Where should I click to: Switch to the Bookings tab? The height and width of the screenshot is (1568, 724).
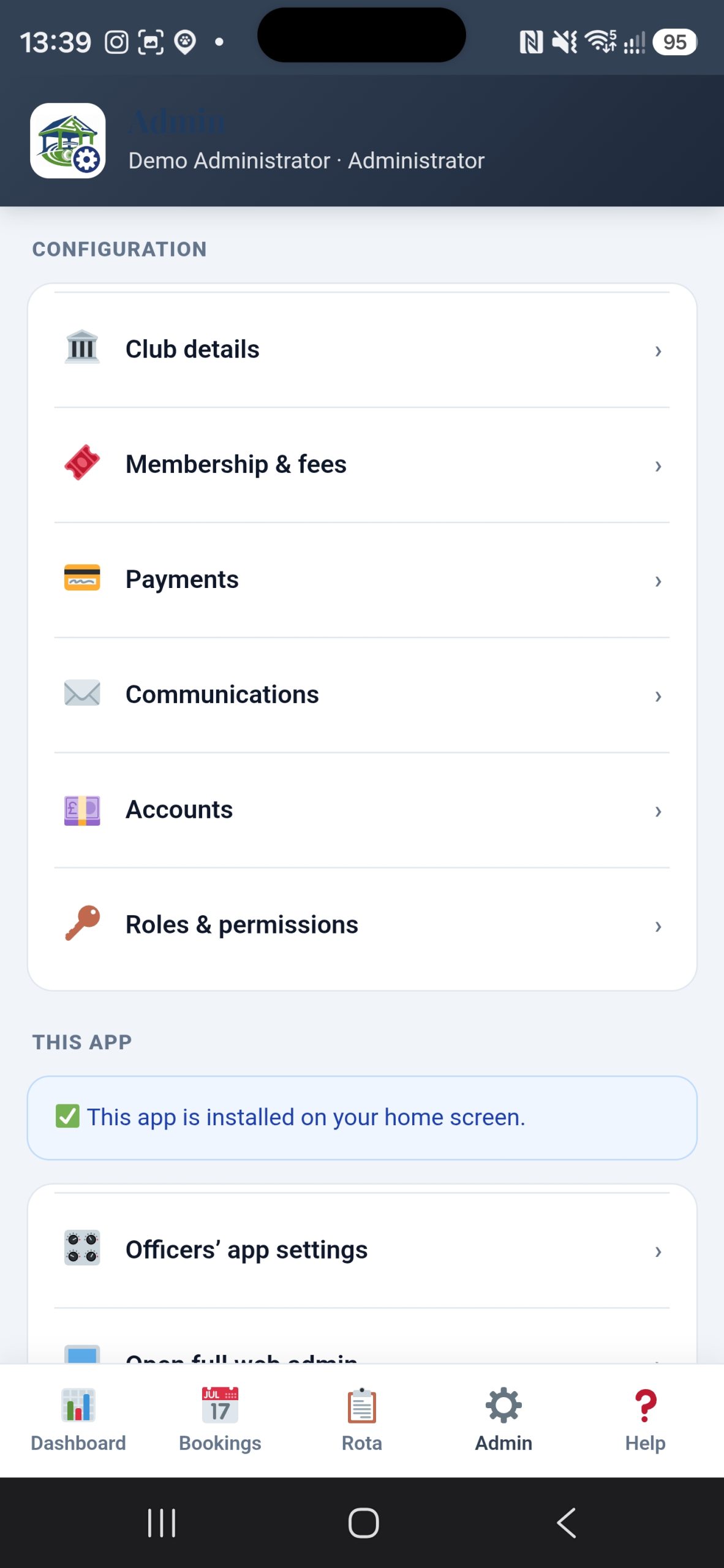pos(220,1420)
